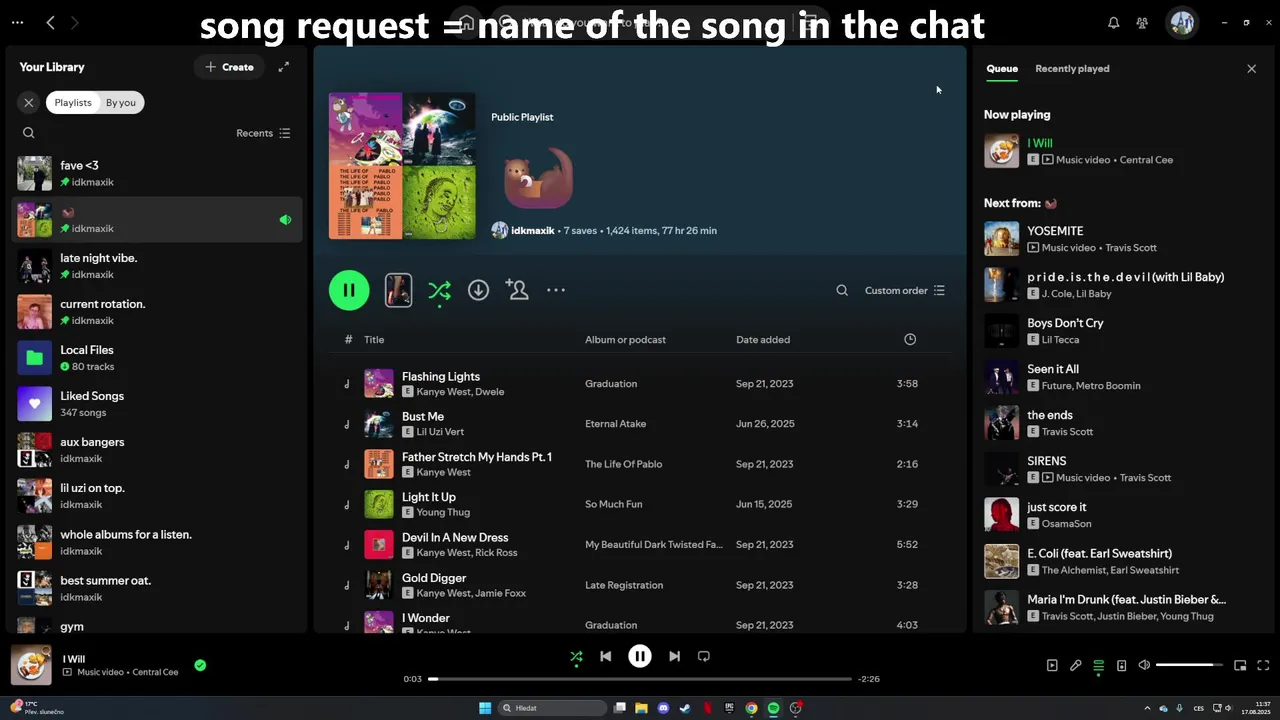
Task: Open the current rotation. playlist
Action: [157, 311]
